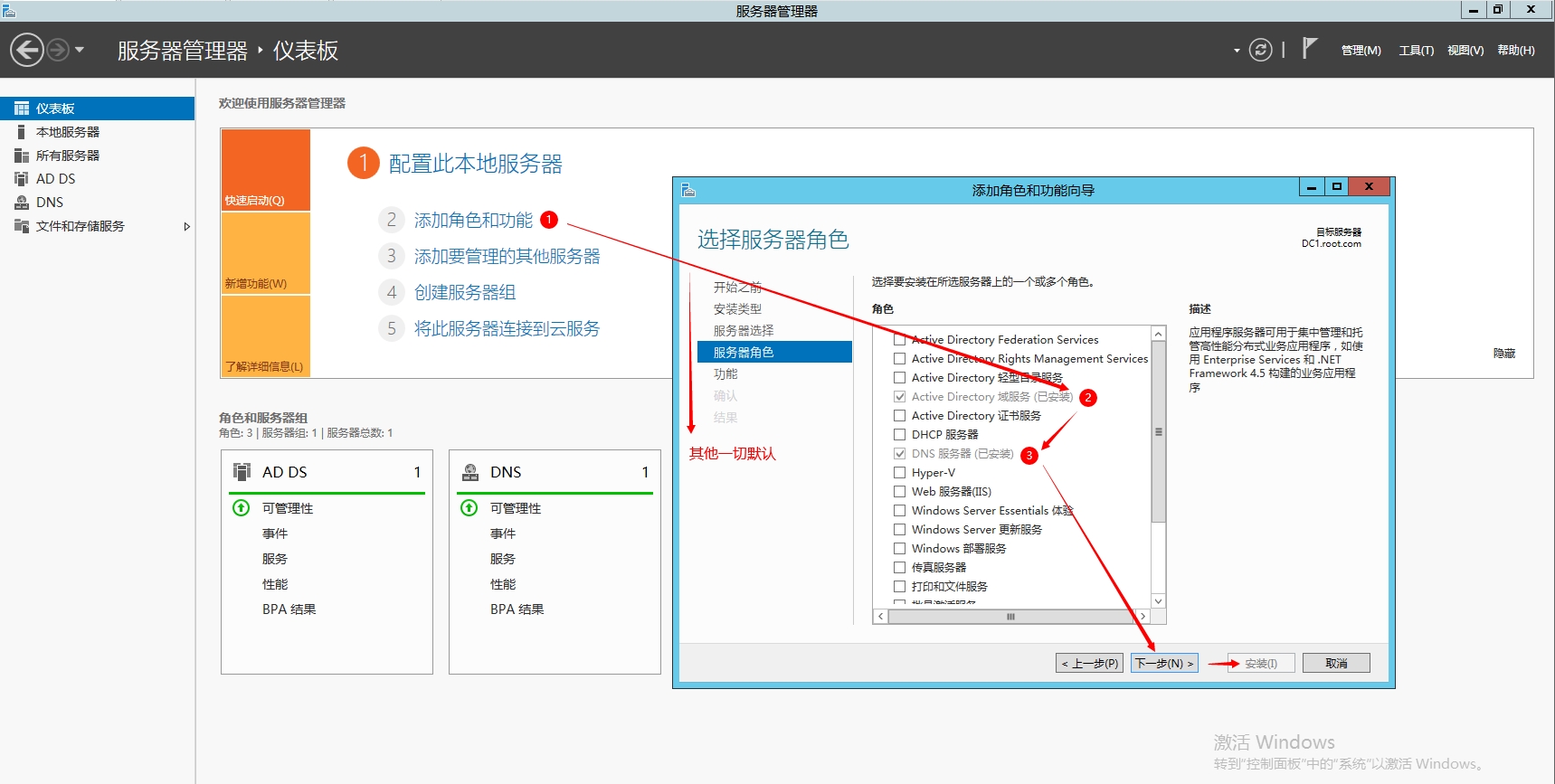
Task: Click the Local Server (本地服务器) sidebar icon
Action: [22, 132]
